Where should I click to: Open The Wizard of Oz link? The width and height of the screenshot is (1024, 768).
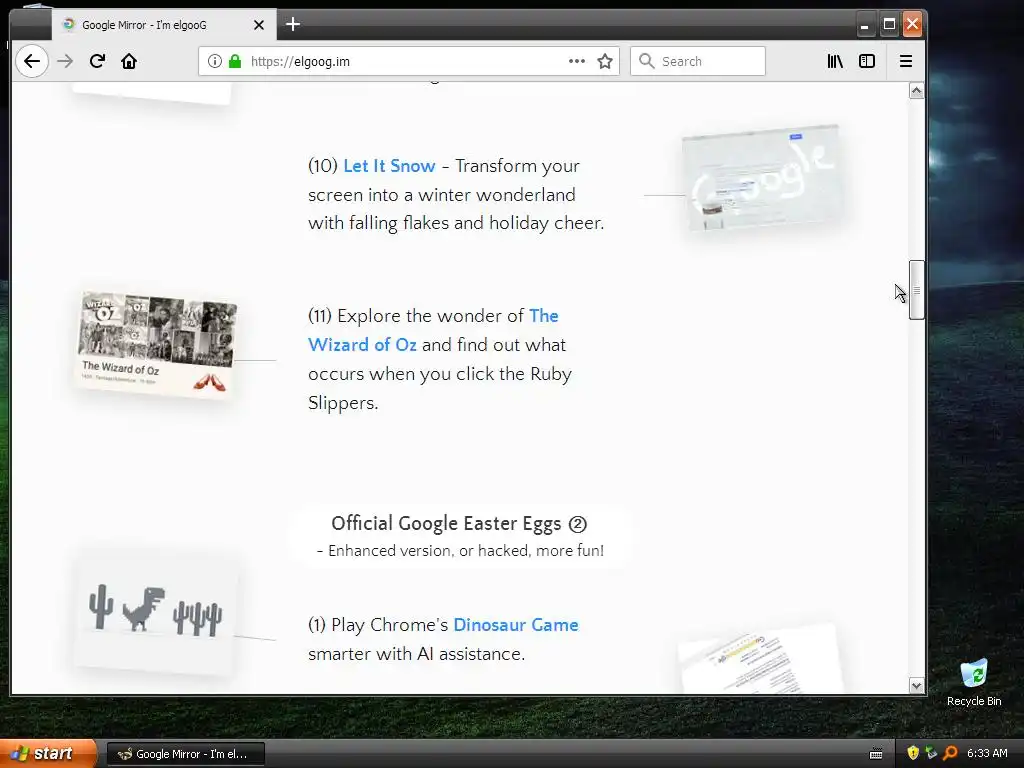tap(433, 330)
